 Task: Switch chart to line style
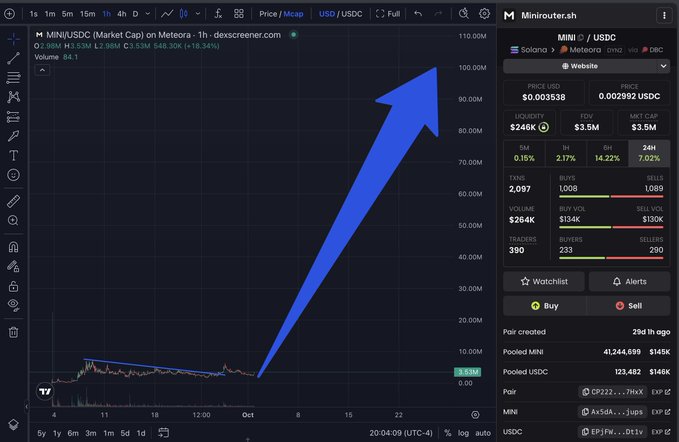[167, 14]
